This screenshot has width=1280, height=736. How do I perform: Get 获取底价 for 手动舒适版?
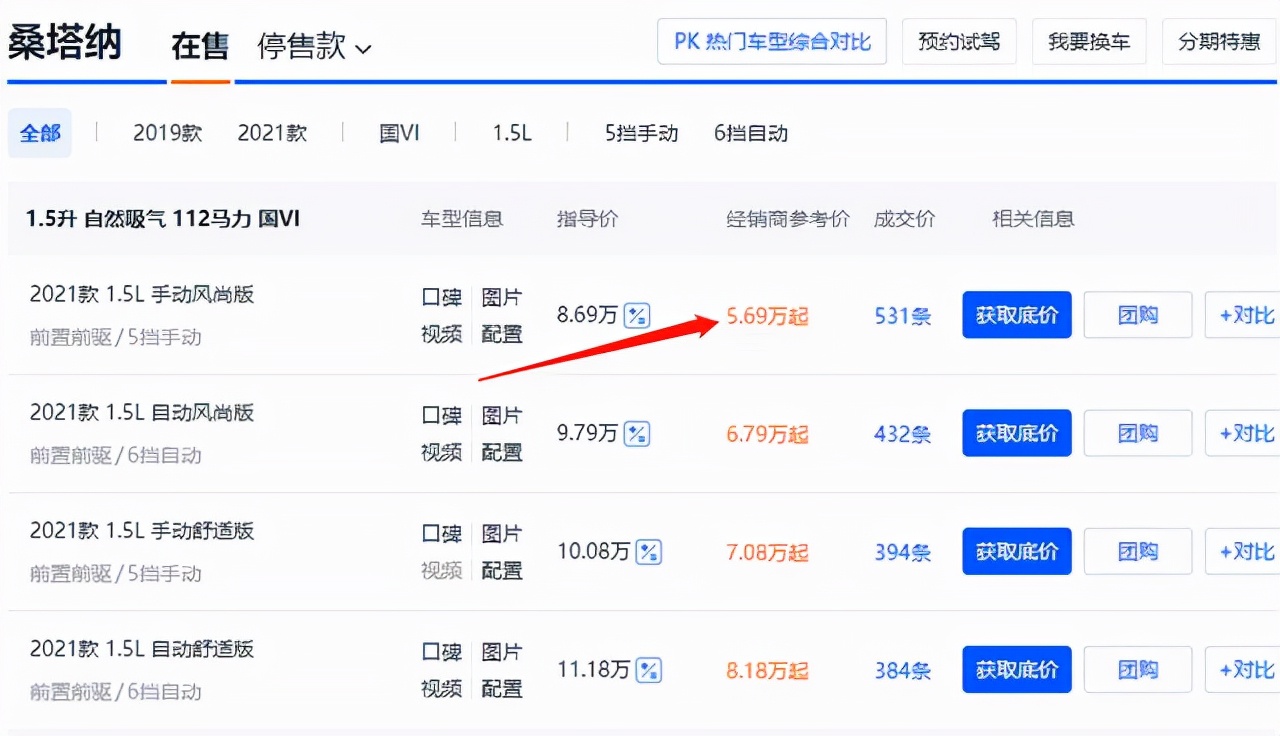click(1017, 551)
